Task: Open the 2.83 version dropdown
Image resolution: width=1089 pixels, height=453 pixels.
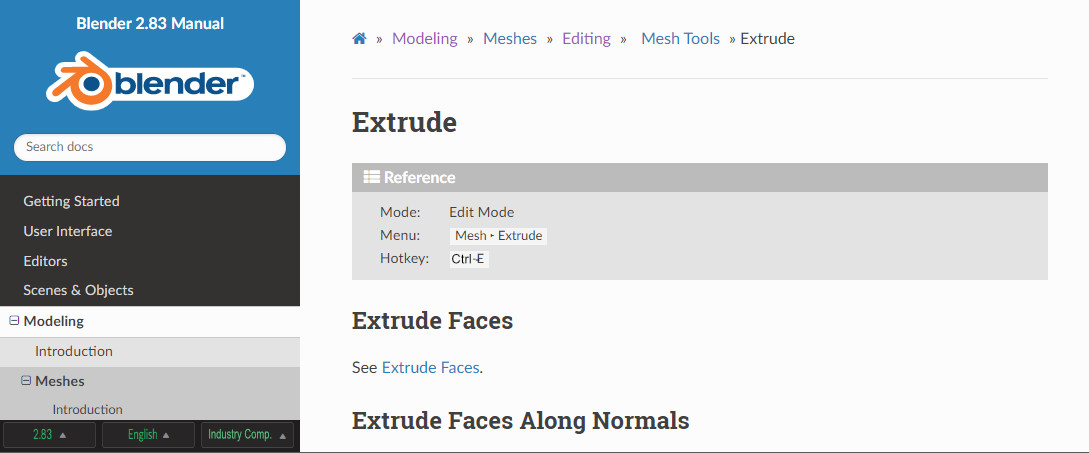Action: point(49,435)
